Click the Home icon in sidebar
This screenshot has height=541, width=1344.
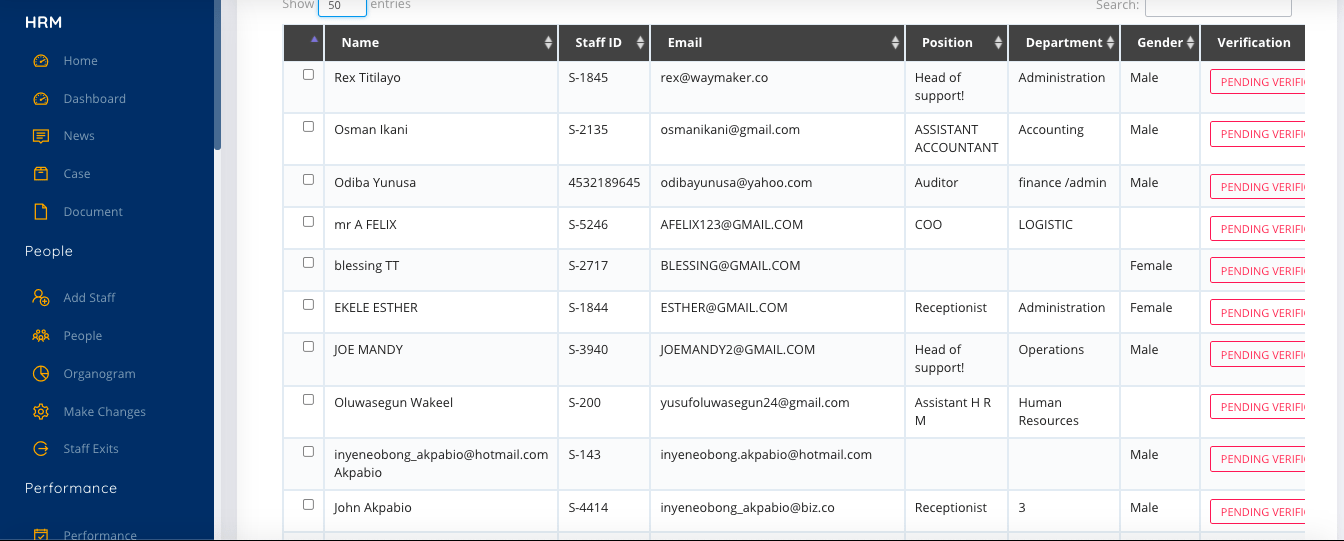(x=41, y=61)
